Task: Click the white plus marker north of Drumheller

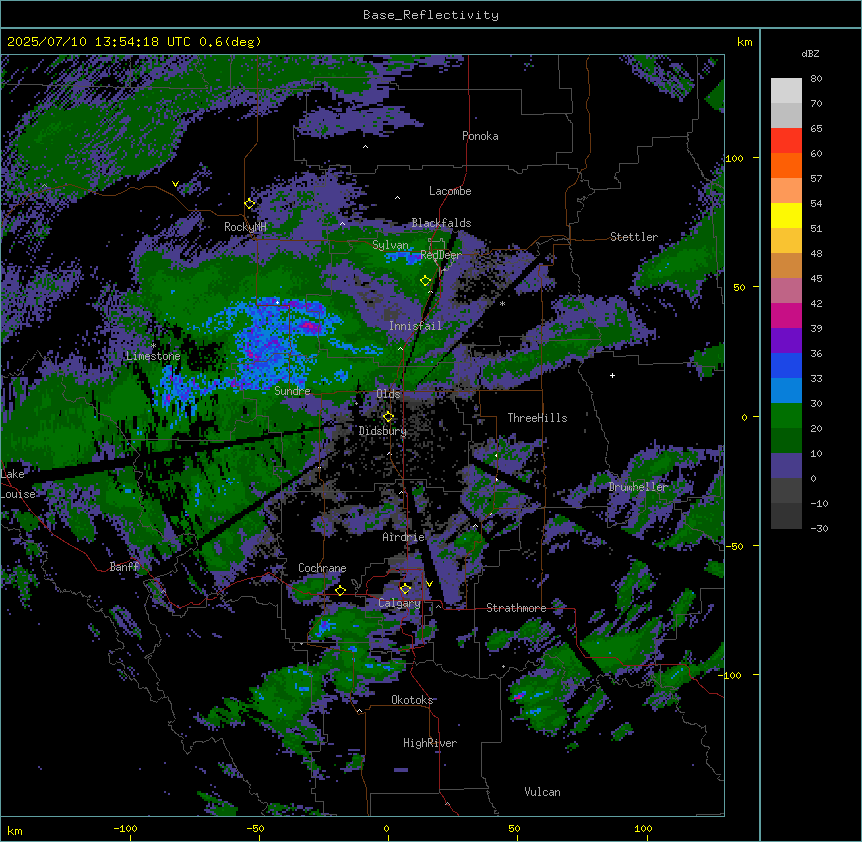Action: coord(612,375)
